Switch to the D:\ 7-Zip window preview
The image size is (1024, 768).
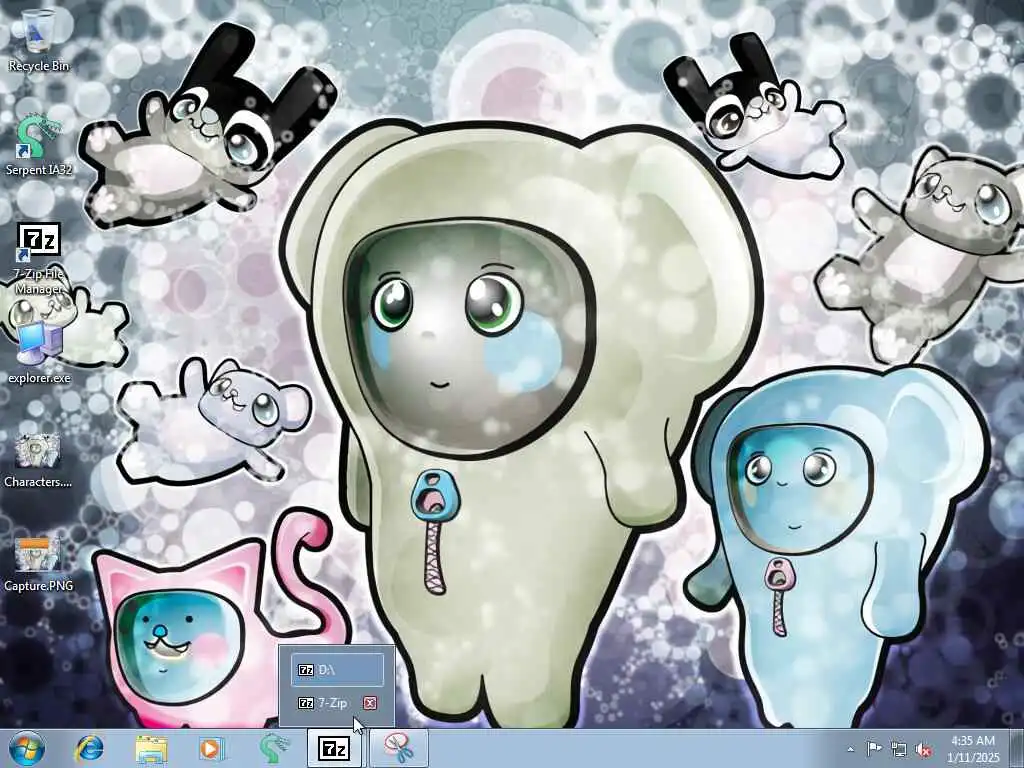337,670
